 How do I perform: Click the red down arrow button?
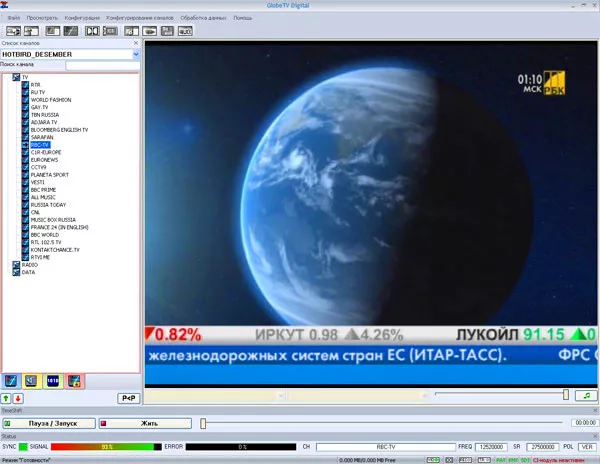[x=18, y=398]
